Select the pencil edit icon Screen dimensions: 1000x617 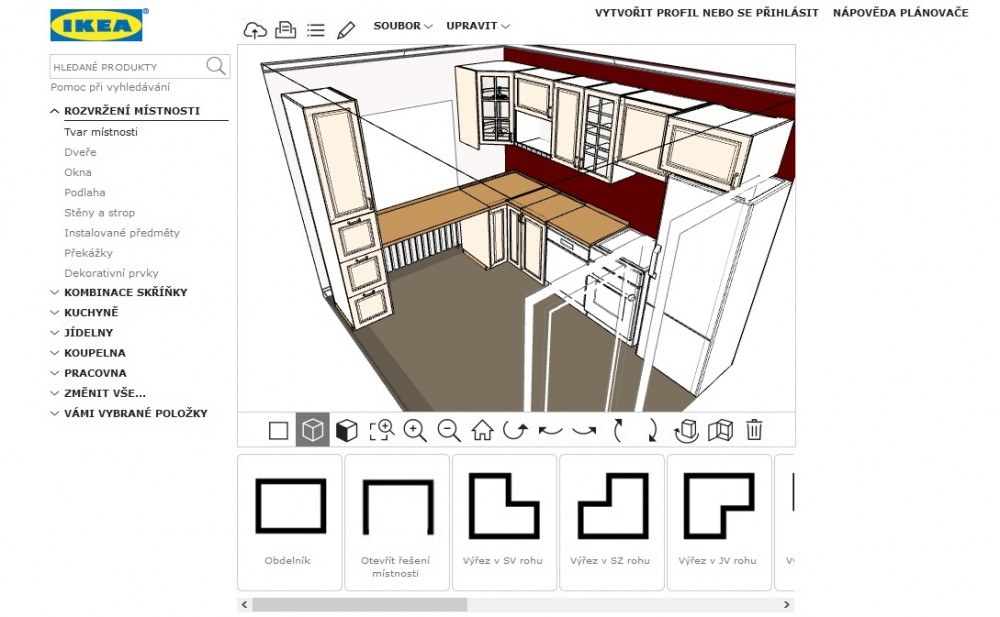pyautogui.click(x=346, y=30)
